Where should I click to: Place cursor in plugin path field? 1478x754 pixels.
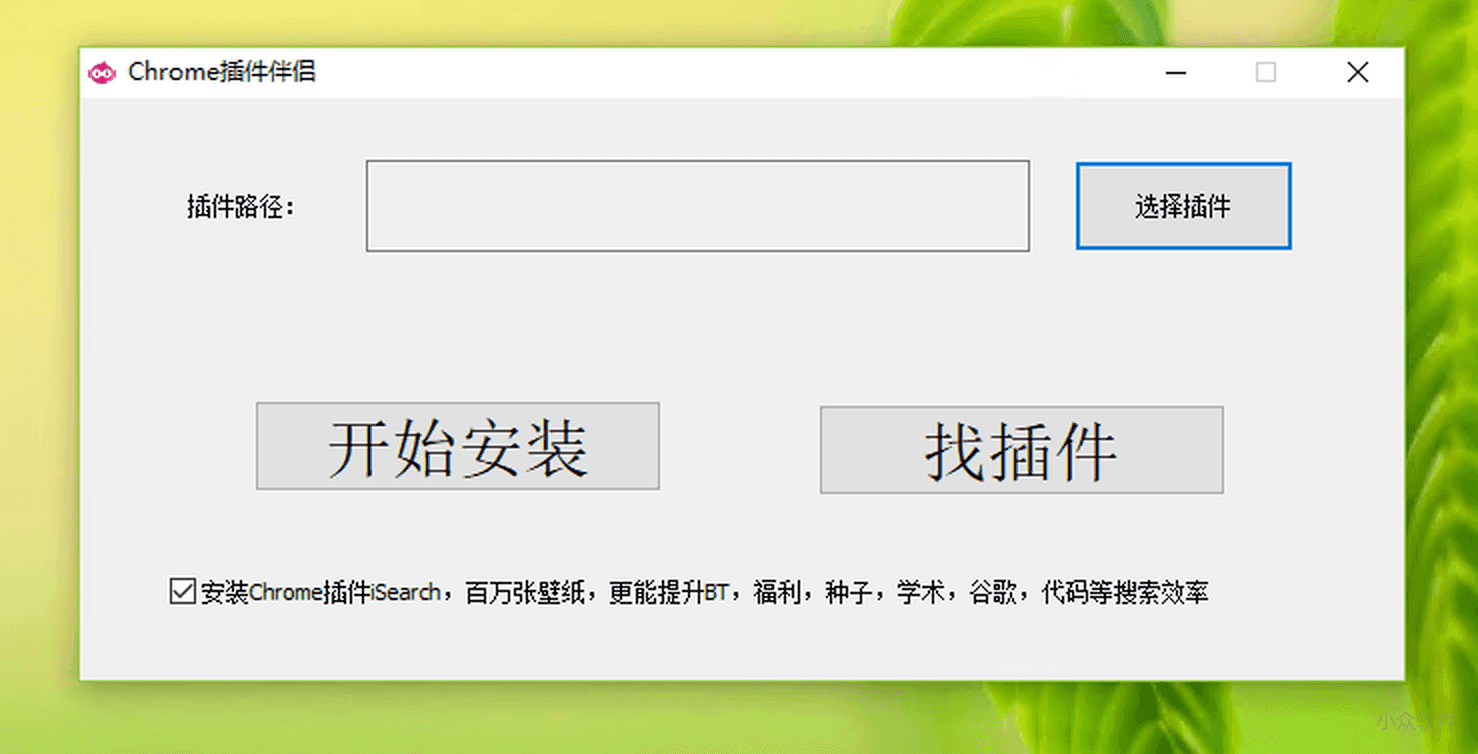tap(698, 206)
